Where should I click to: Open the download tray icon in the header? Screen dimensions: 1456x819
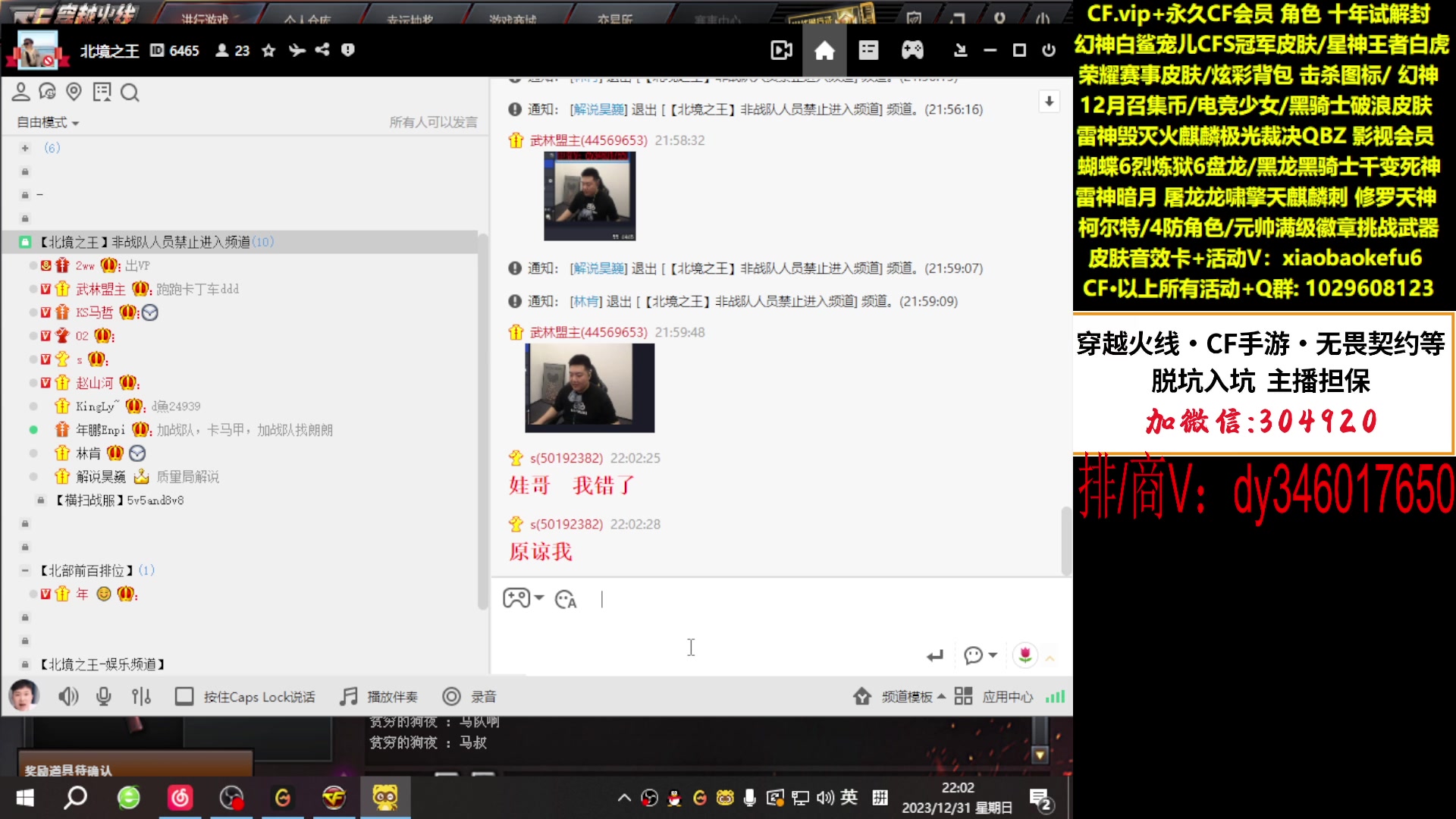[x=960, y=50]
